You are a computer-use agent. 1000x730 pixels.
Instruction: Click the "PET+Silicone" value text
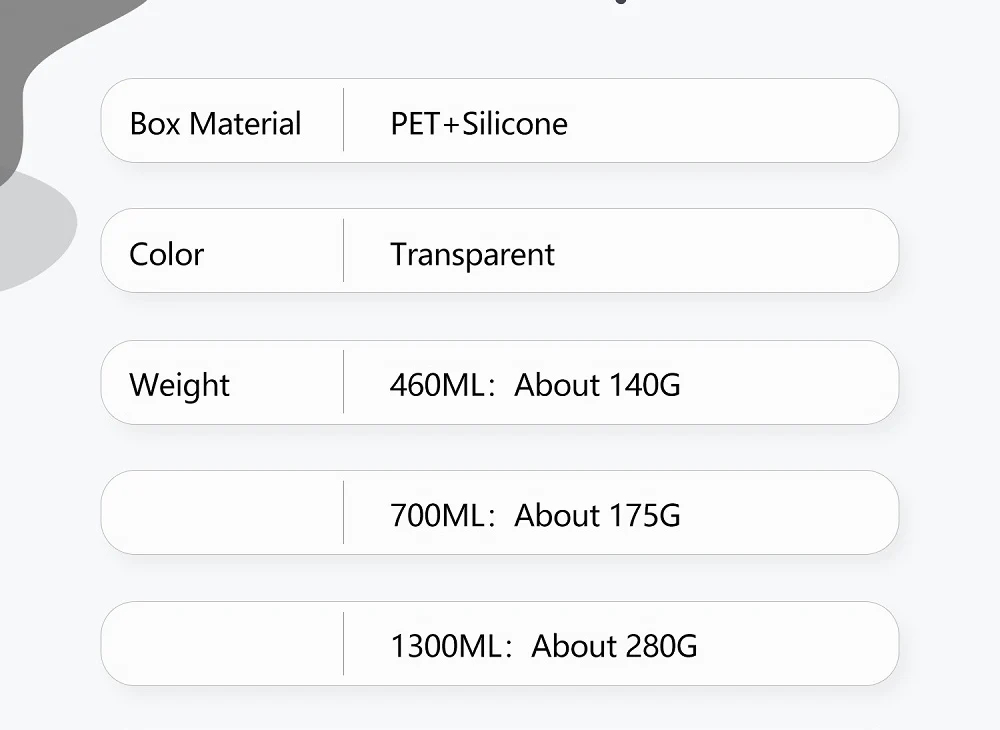479,124
